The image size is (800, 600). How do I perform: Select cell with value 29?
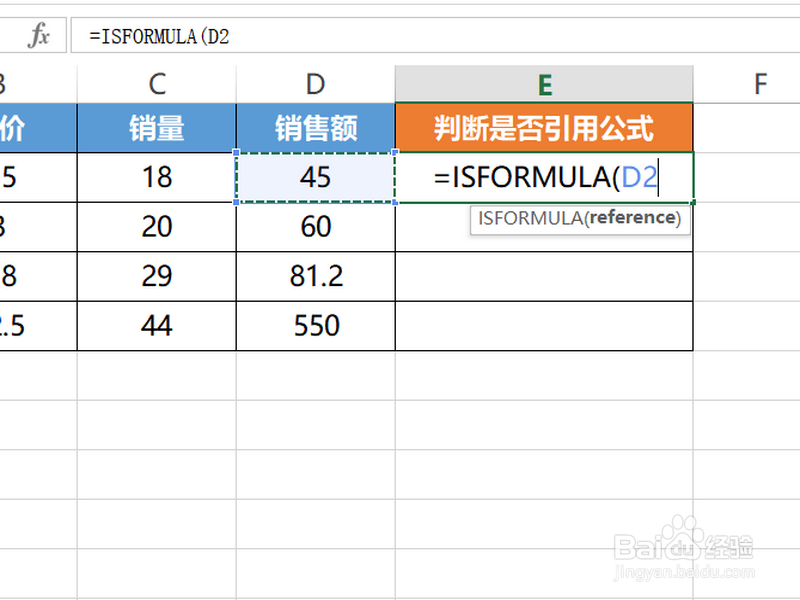click(157, 276)
